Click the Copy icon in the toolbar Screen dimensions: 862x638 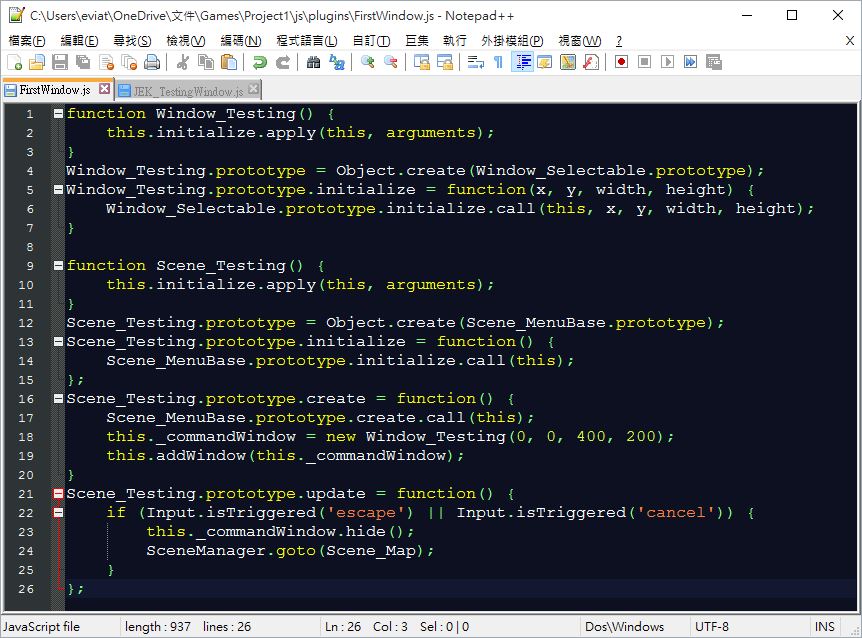(x=206, y=62)
